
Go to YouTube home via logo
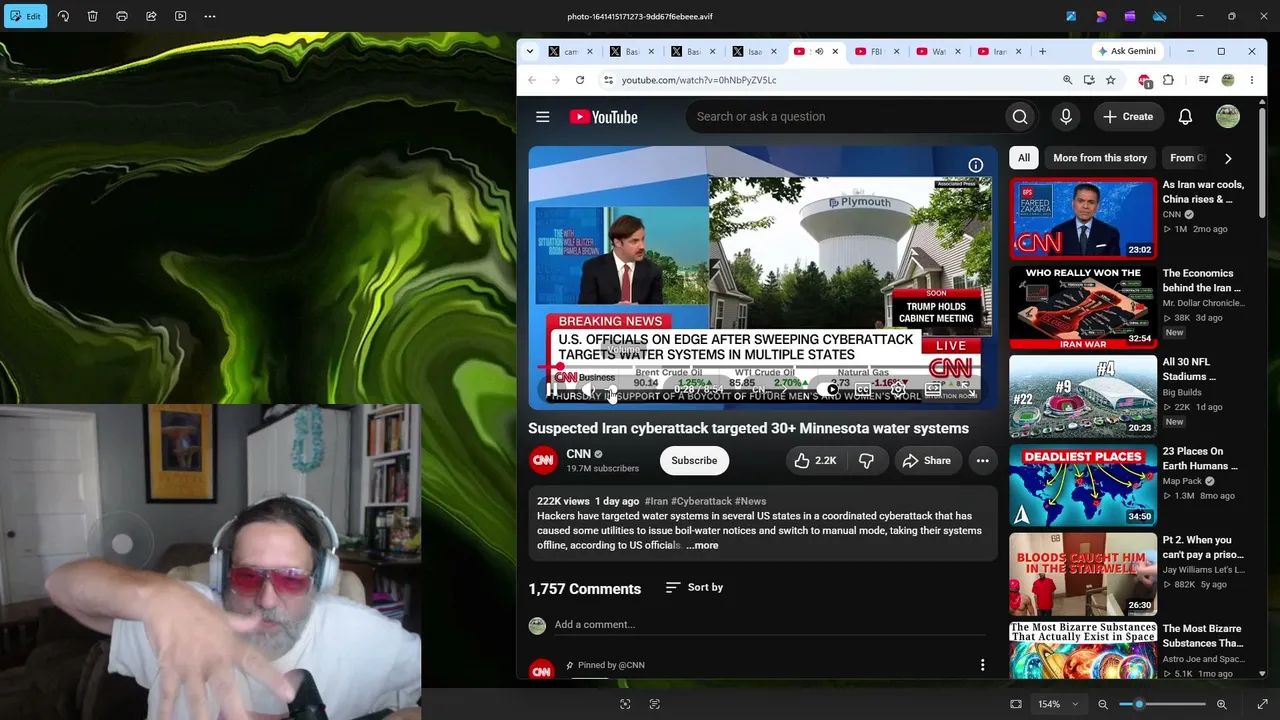pos(604,117)
